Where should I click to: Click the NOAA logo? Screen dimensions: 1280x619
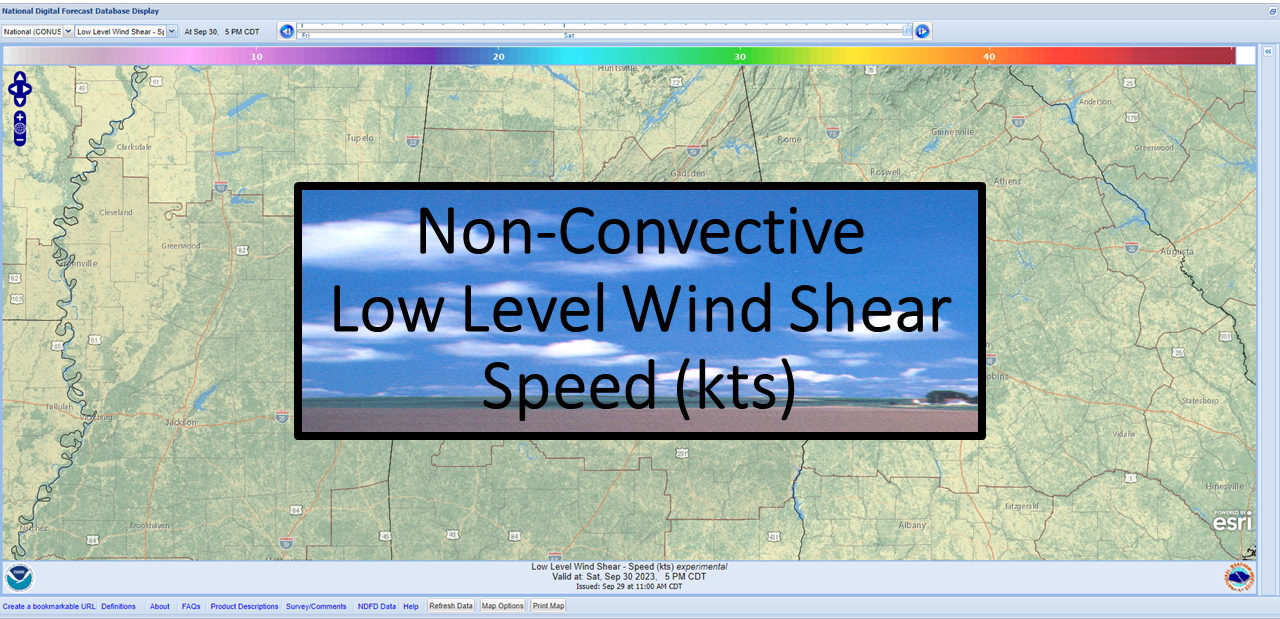click(x=18, y=578)
